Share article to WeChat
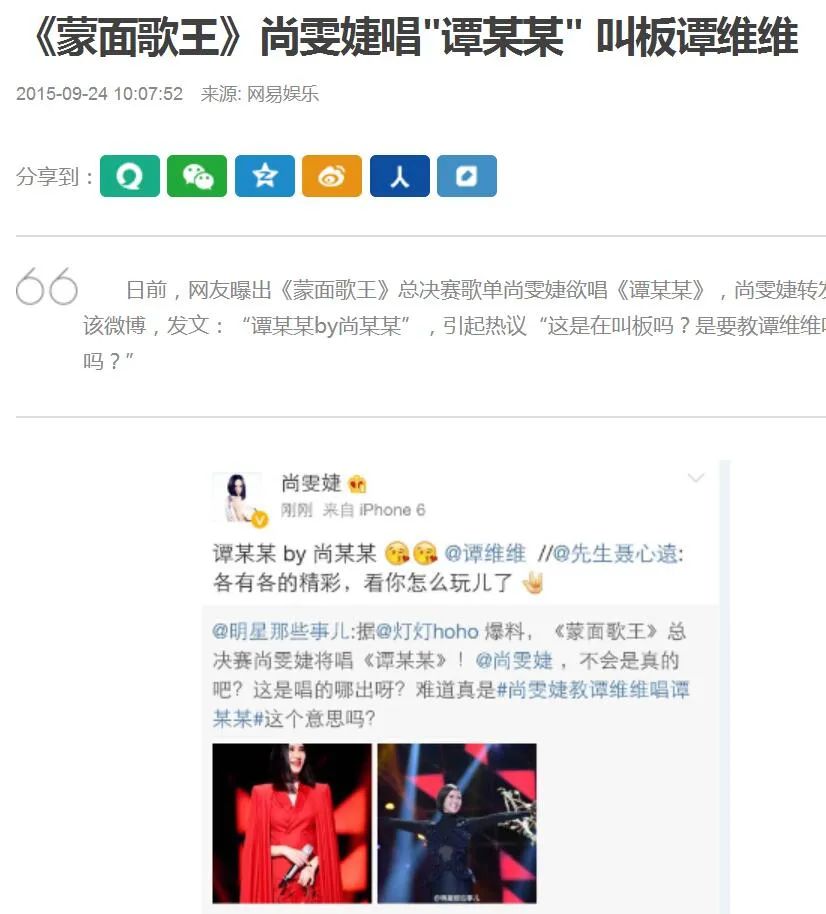Viewport: 826px width, 914px height. [x=197, y=176]
